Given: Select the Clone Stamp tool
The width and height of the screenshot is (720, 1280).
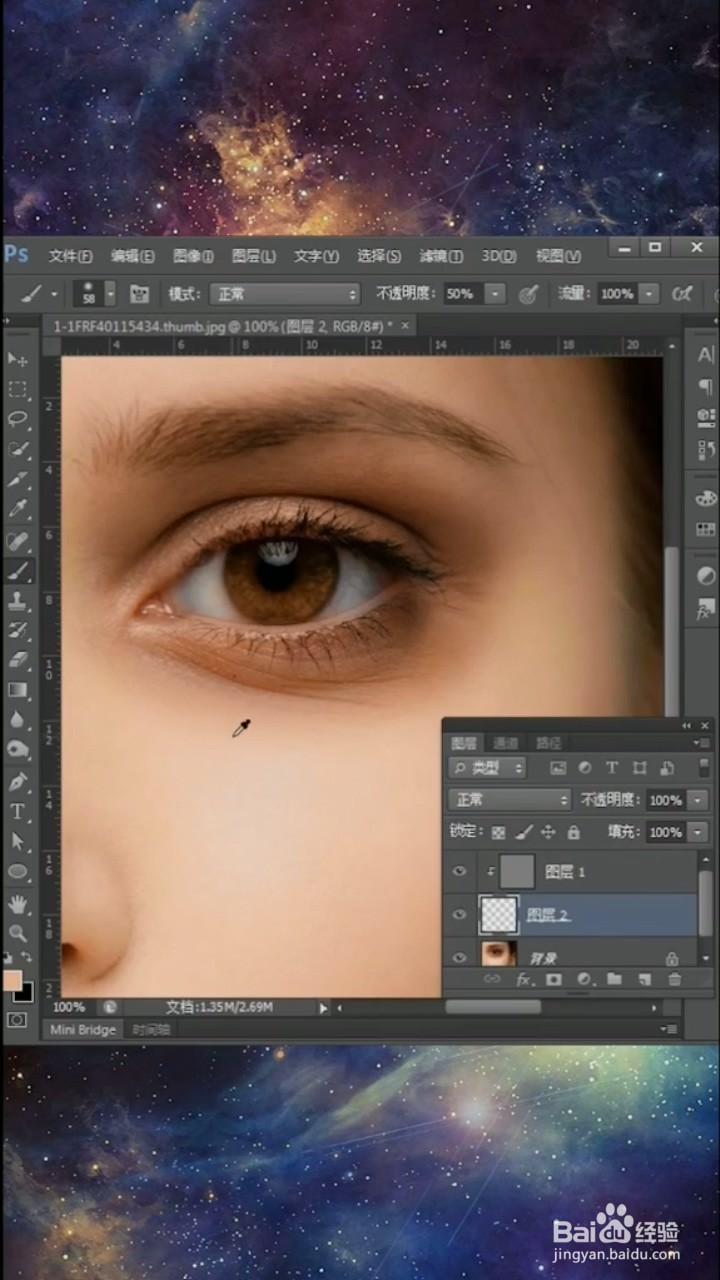Looking at the screenshot, I should 18,601.
